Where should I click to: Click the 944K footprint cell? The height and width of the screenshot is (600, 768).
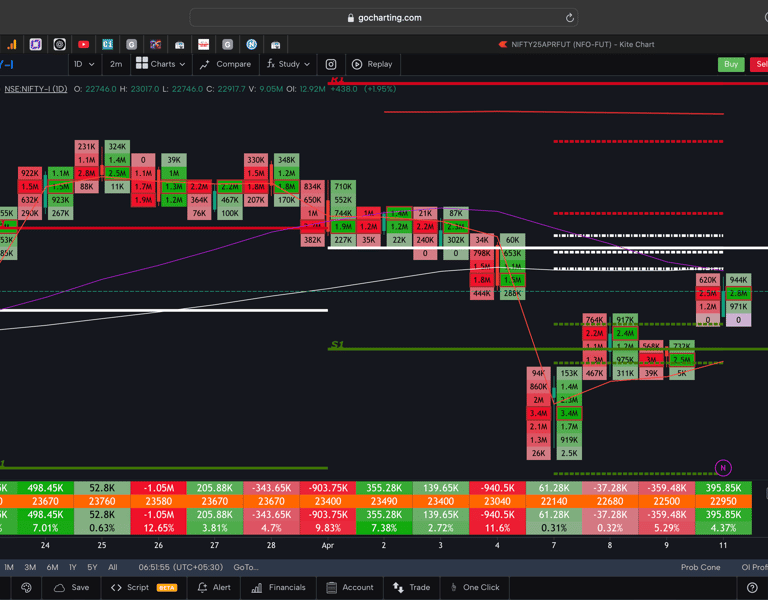click(x=738, y=280)
